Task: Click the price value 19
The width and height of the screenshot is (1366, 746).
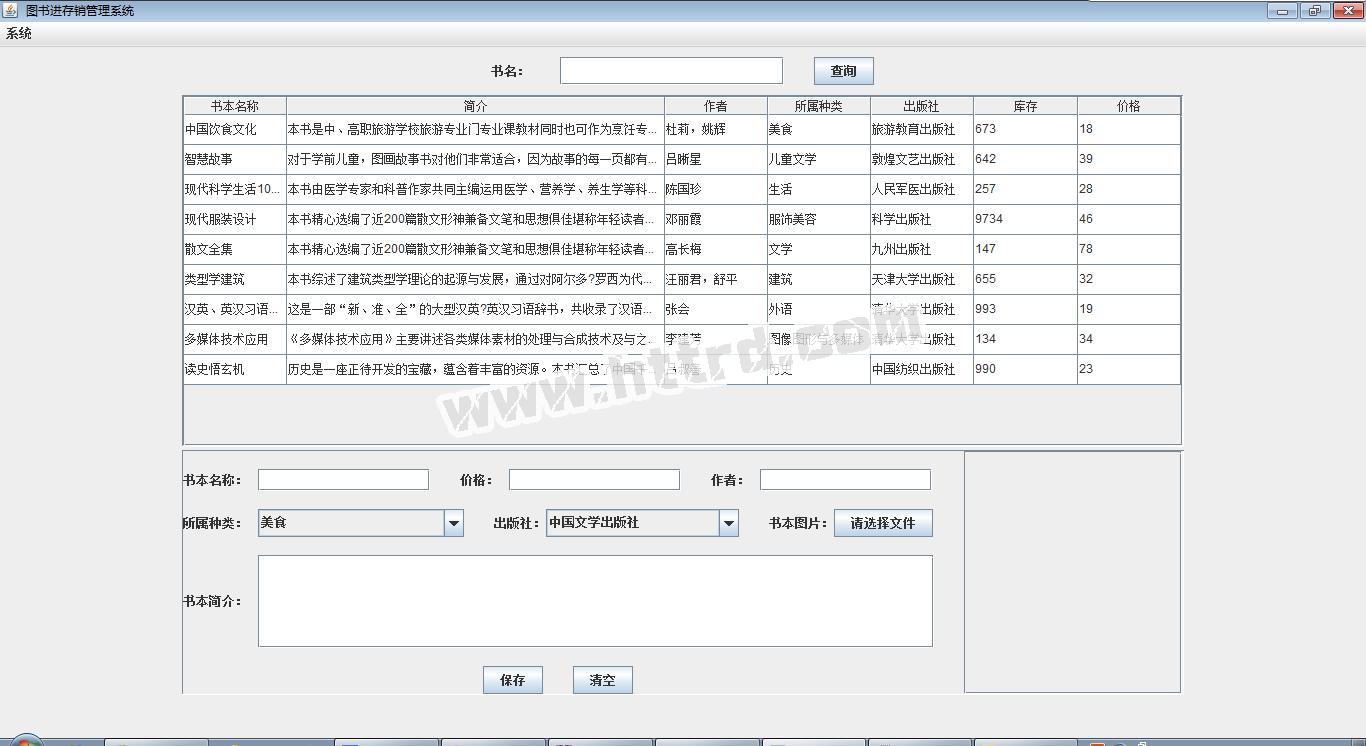Action: [x=1129, y=309]
